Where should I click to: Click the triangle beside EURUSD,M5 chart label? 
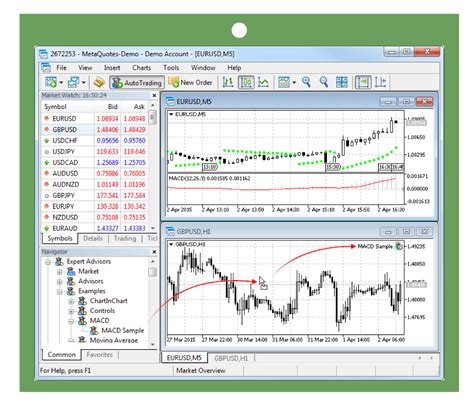[x=171, y=114]
